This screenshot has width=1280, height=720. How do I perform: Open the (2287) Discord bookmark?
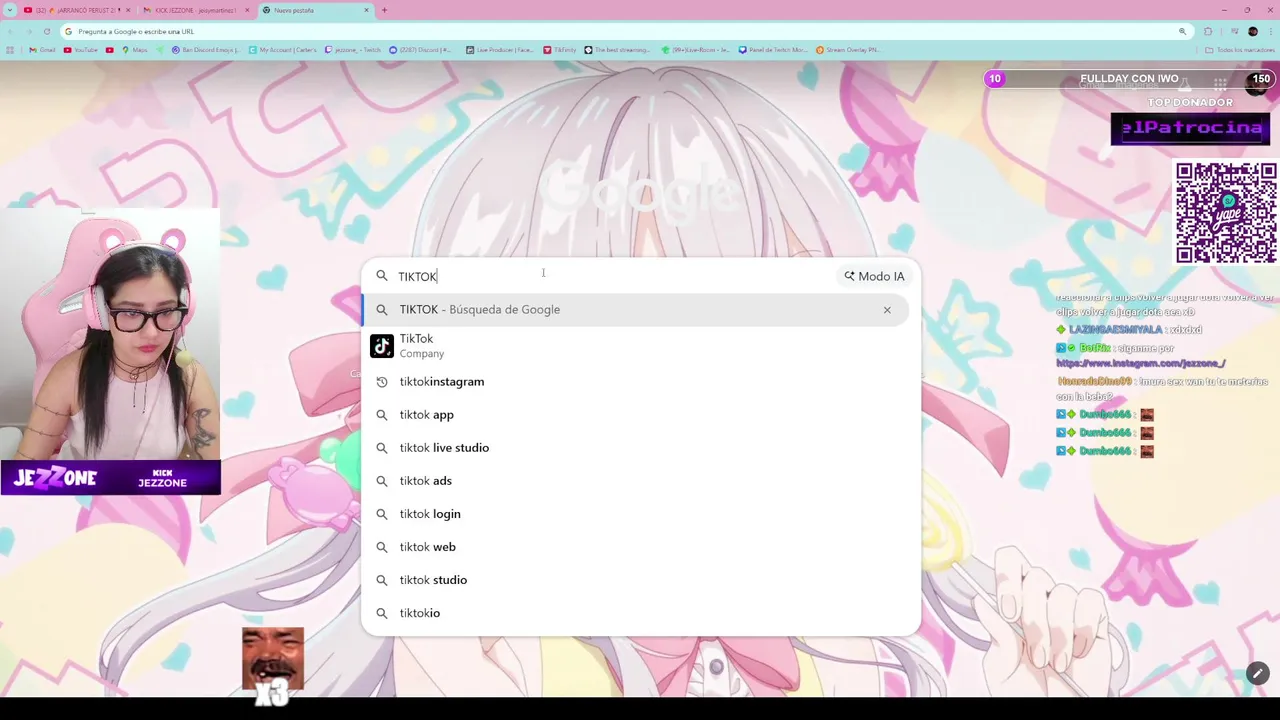[x=420, y=50]
